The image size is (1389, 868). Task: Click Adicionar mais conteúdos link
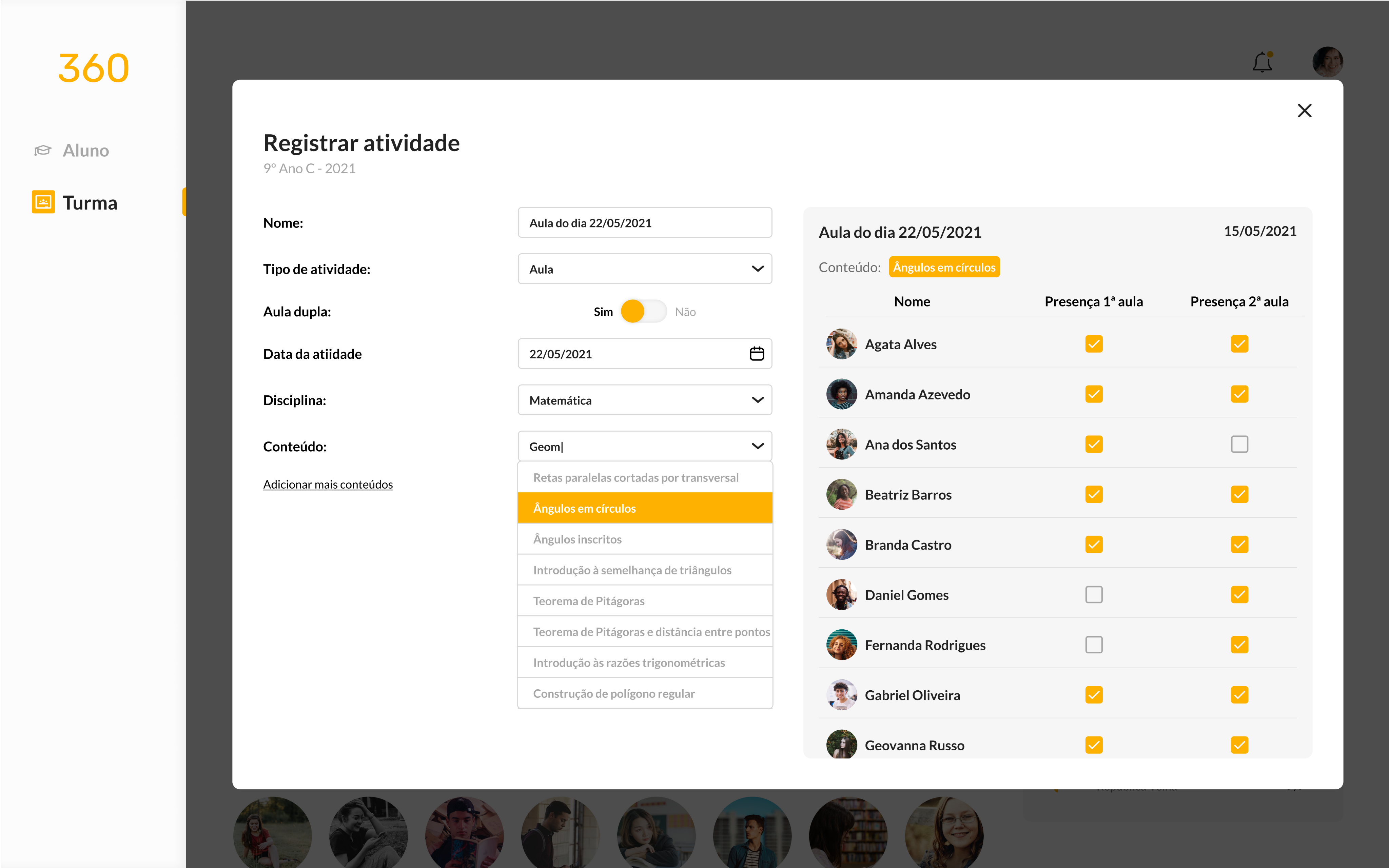point(328,485)
